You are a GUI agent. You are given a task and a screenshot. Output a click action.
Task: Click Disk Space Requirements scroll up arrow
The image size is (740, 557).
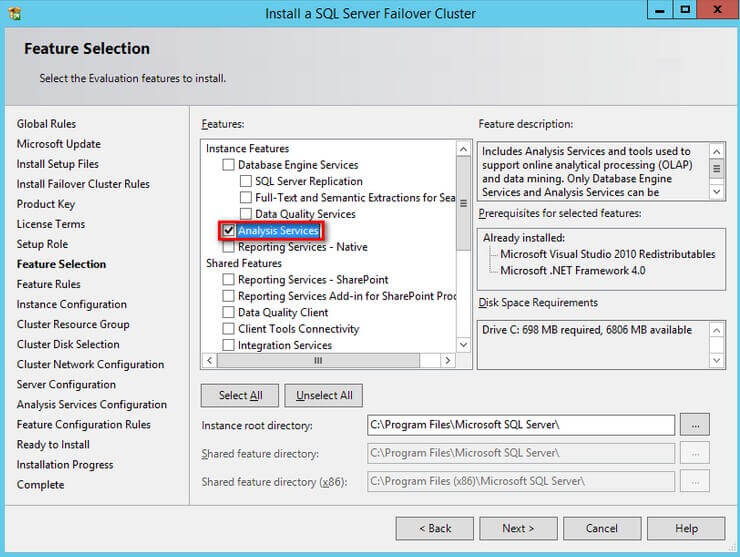coord(716,330)
